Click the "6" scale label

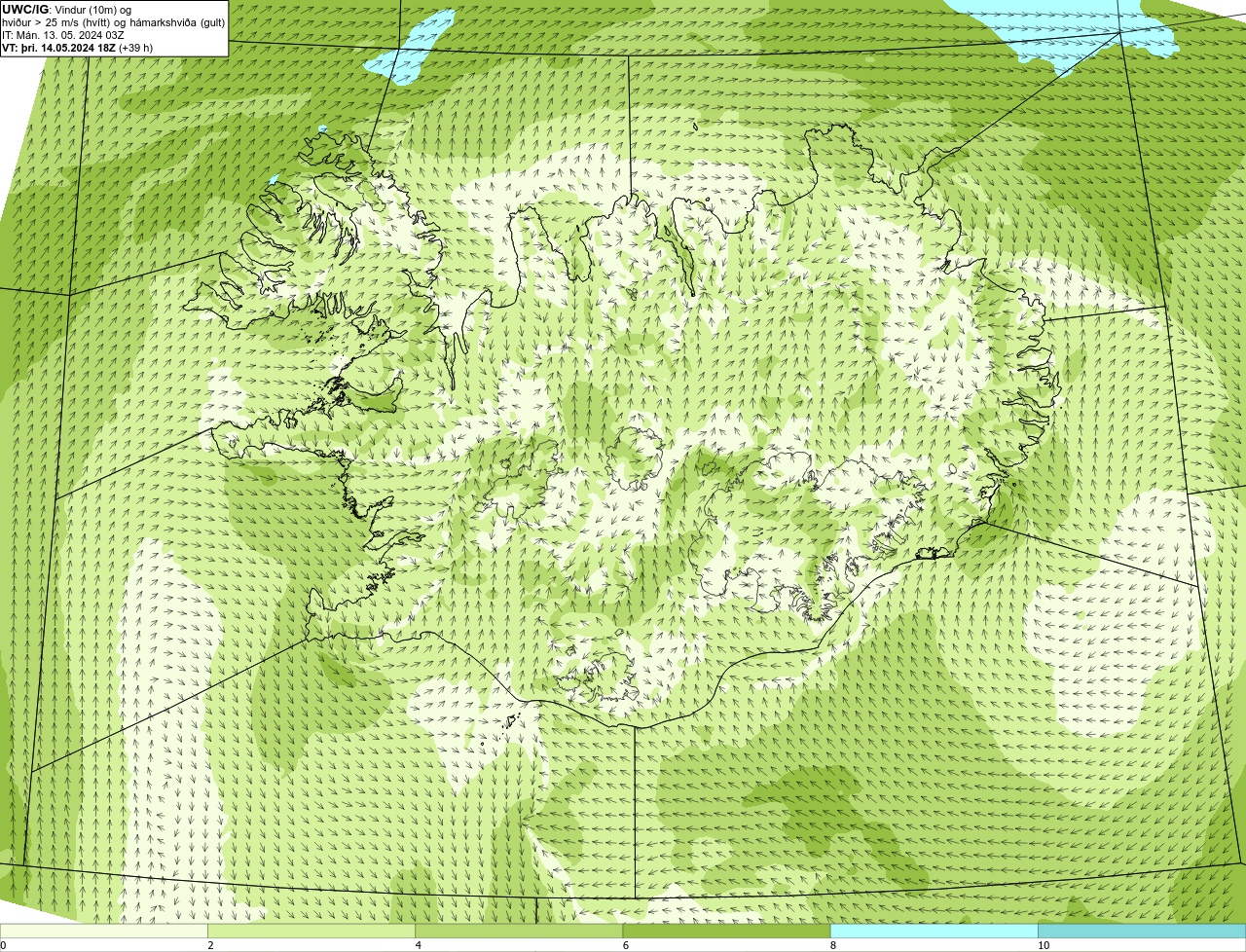click(626, 945)
